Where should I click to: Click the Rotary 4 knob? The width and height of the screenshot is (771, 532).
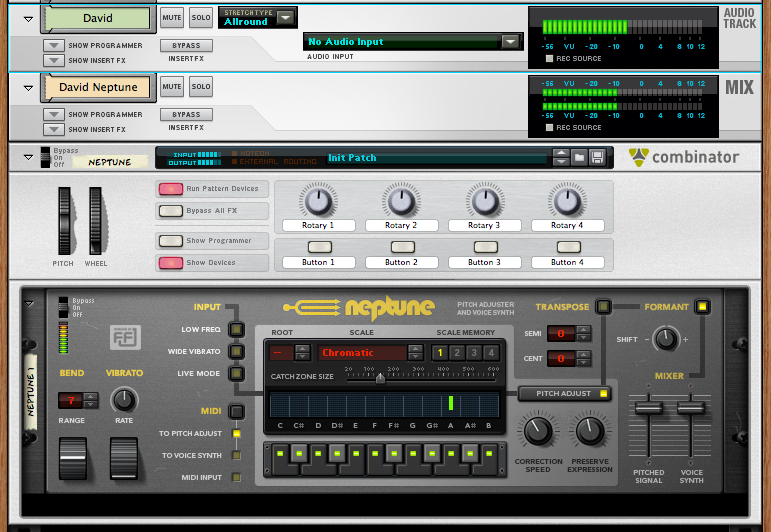pos(567,201)
